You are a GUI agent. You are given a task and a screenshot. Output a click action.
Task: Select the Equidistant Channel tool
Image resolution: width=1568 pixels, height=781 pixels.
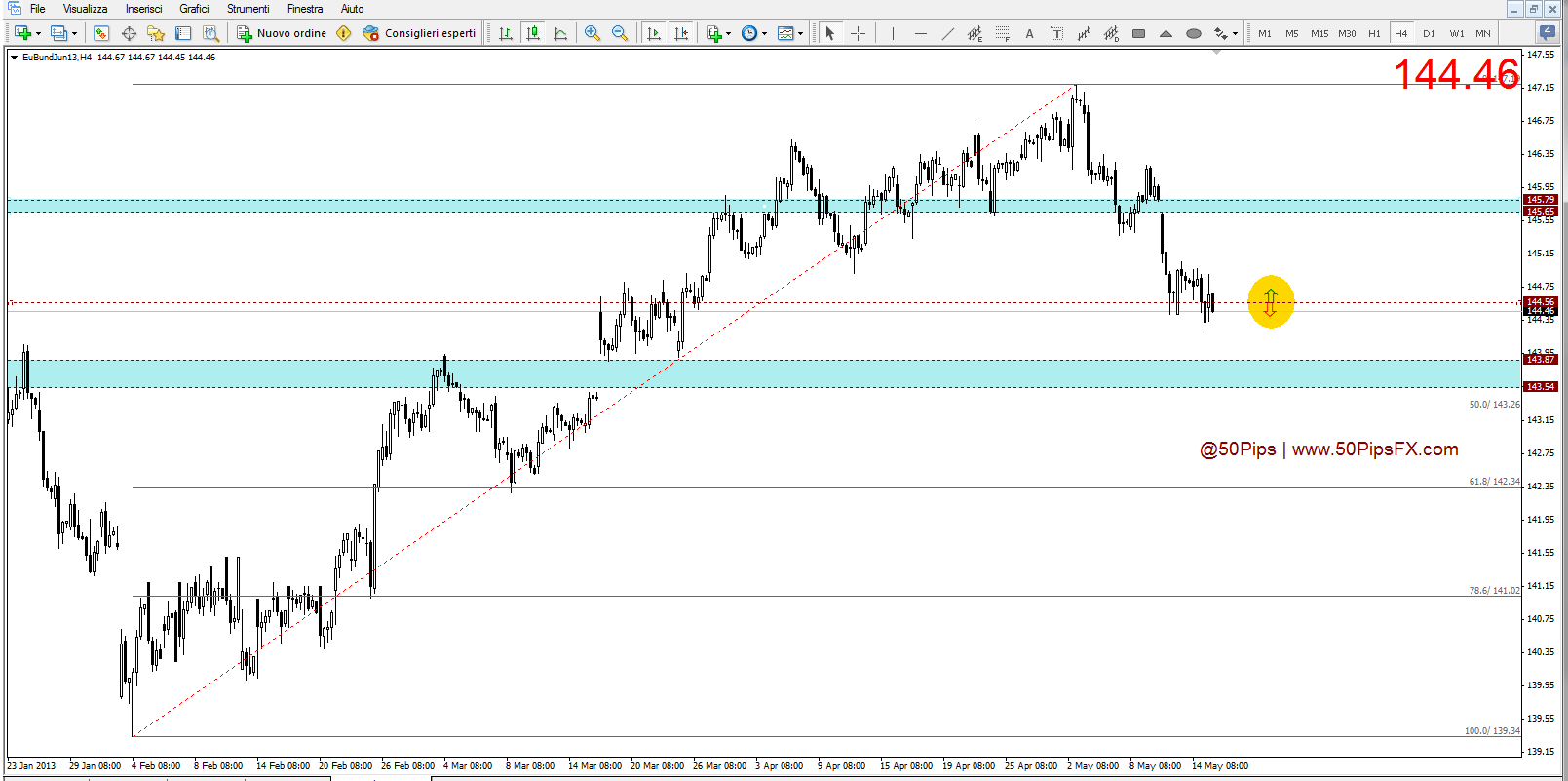(x=975, y=33)
